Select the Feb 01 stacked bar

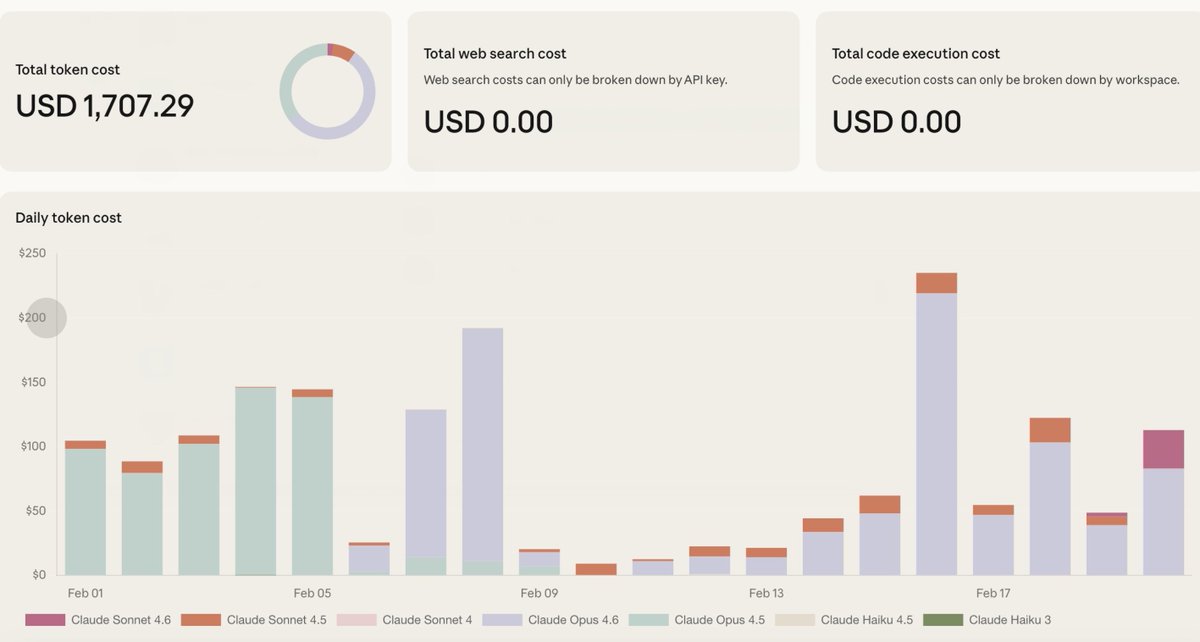click(86, 505)
